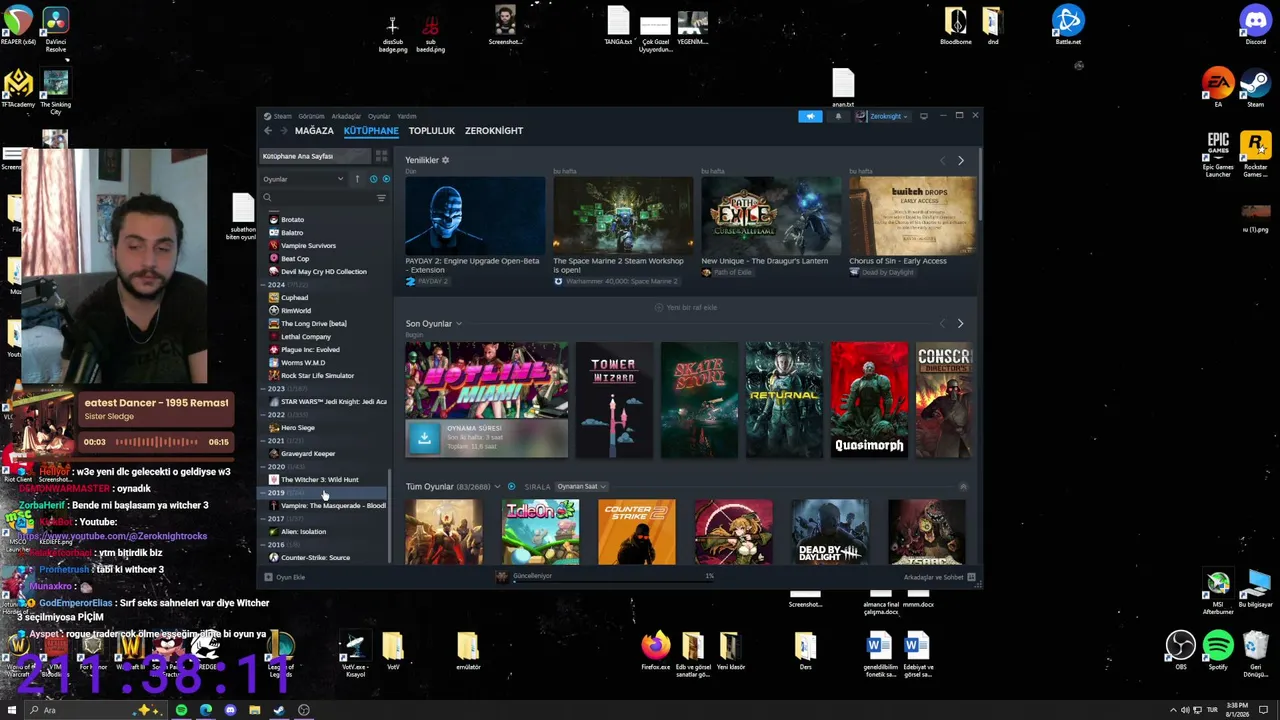This screenshot has width=1280, height=720.
Task: Open the Returnal game cover
Action: pos(783,400)
